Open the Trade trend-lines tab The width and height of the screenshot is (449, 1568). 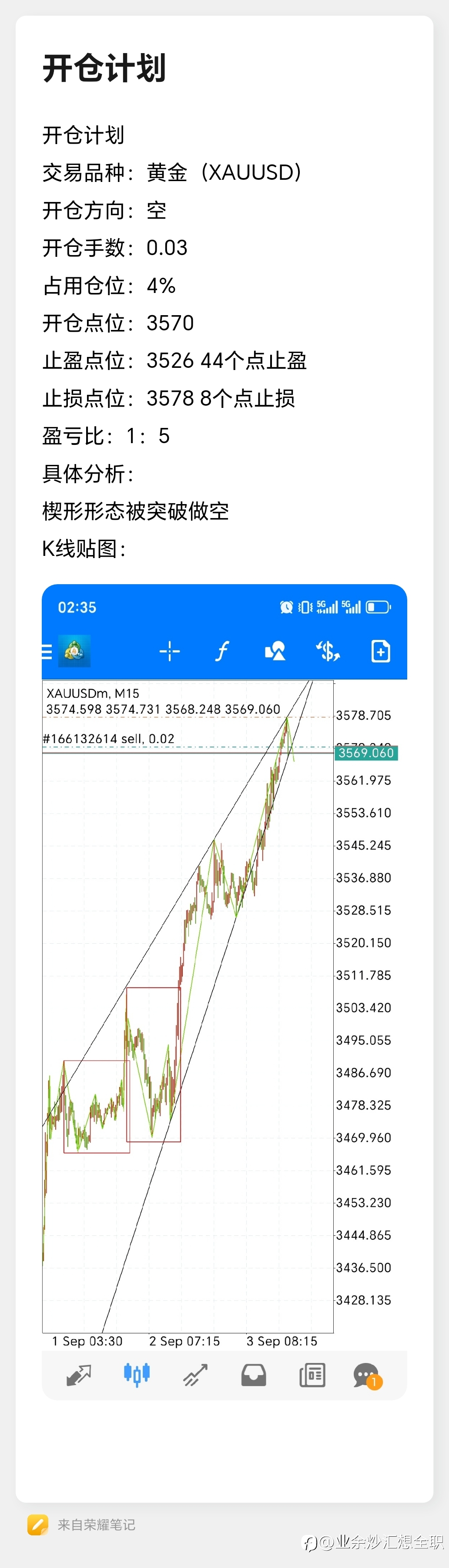pos(195,1375)
